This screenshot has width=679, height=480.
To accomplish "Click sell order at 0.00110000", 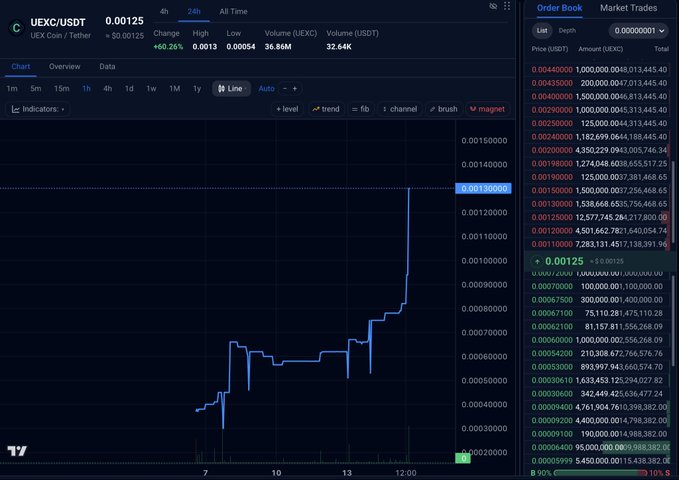I will coord(599,244).
